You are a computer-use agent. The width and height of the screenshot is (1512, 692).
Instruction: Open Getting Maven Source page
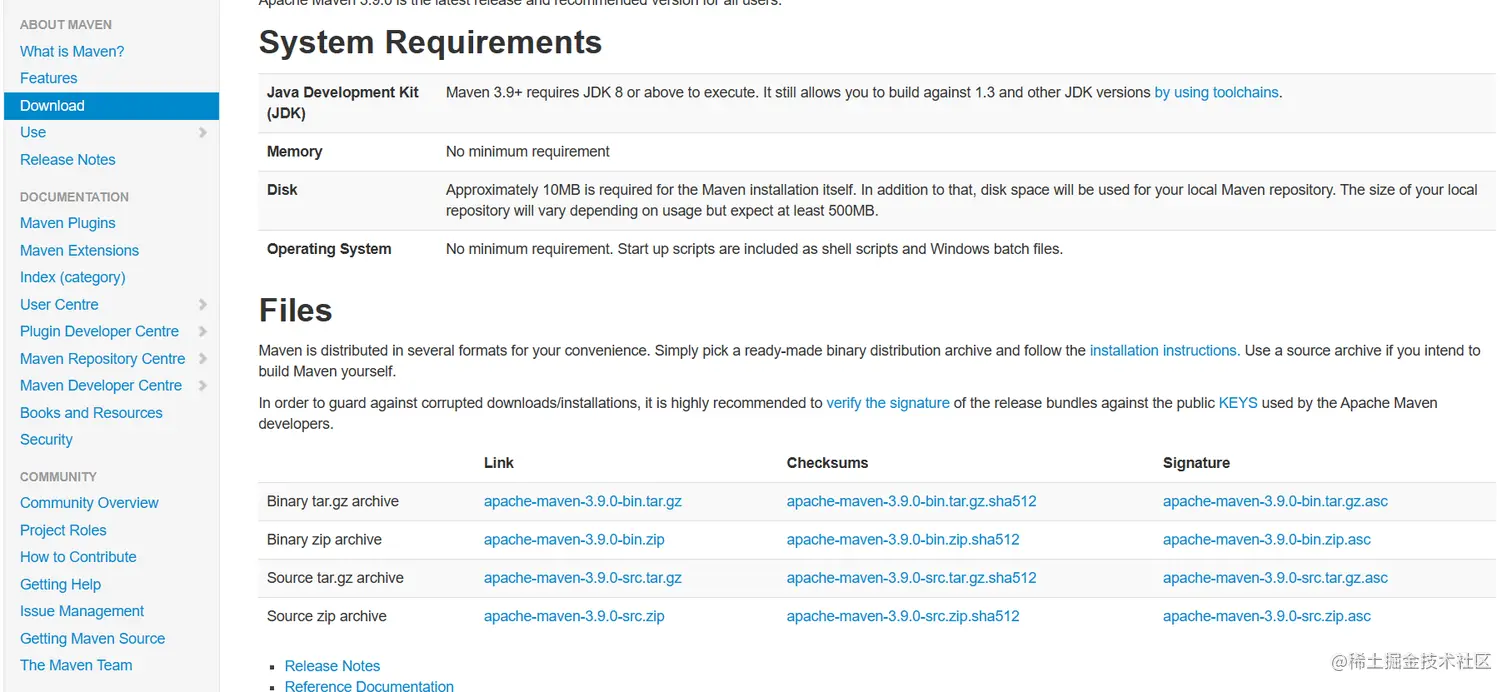point(92,638)
